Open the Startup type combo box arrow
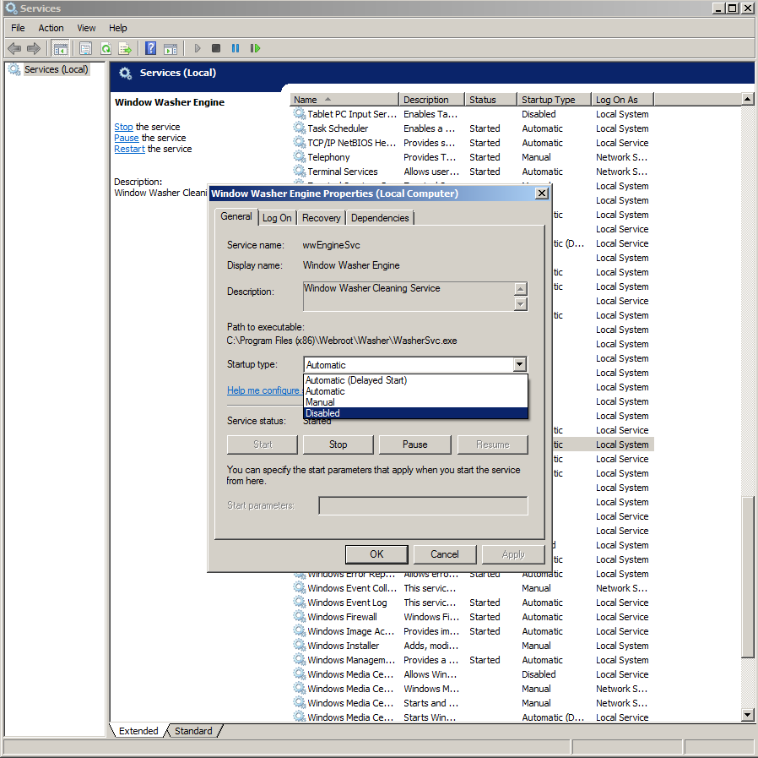This screenshot has width=758, height=758. [x=520, y=364]
